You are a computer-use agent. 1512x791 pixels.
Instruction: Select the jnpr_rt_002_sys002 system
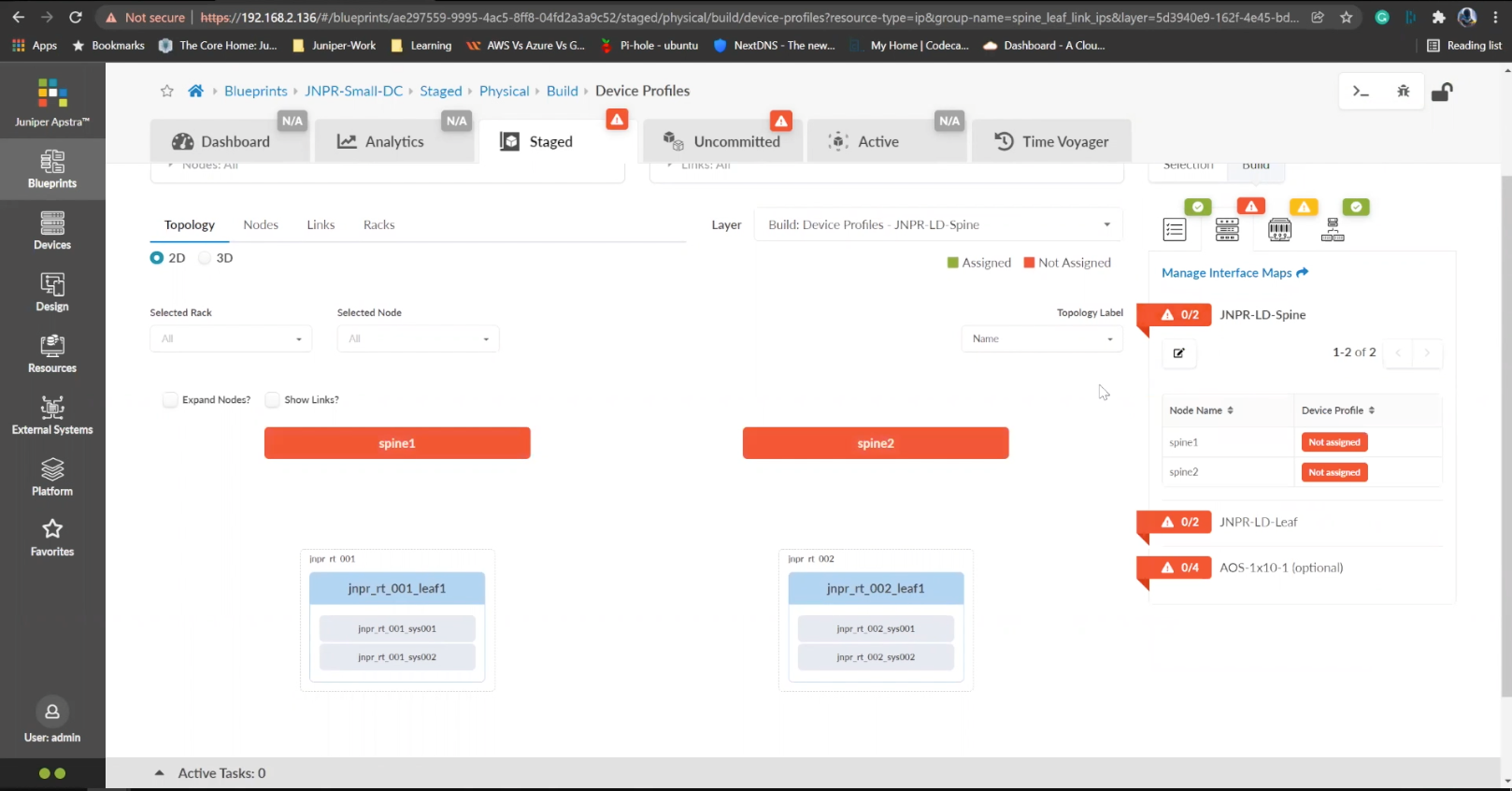[x=876, y=656]
